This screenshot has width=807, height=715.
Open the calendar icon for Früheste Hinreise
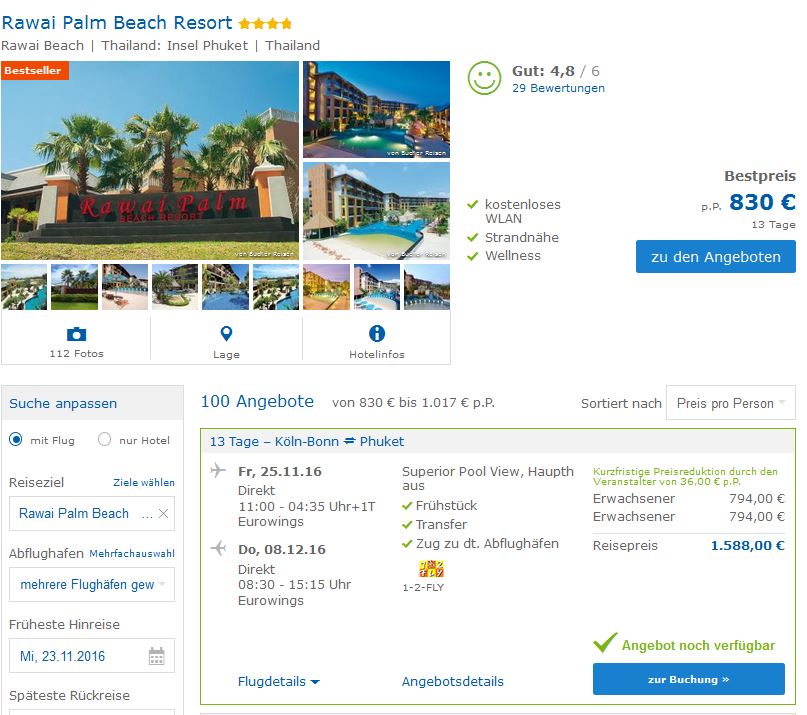[156, 656]
